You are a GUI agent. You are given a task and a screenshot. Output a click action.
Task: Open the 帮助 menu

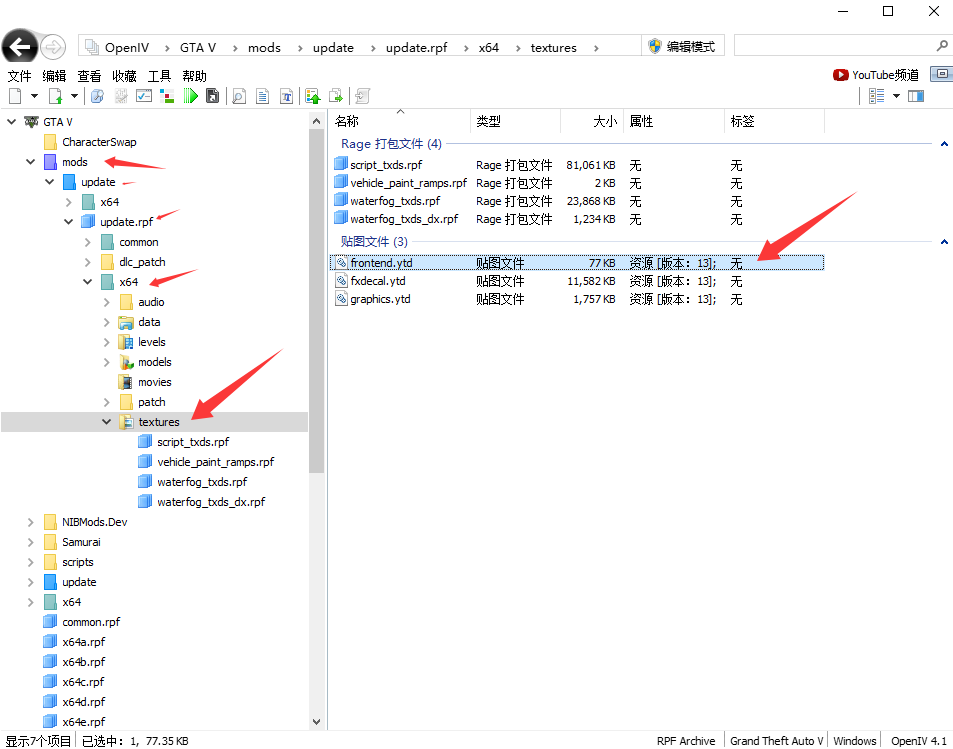point(194,76)
